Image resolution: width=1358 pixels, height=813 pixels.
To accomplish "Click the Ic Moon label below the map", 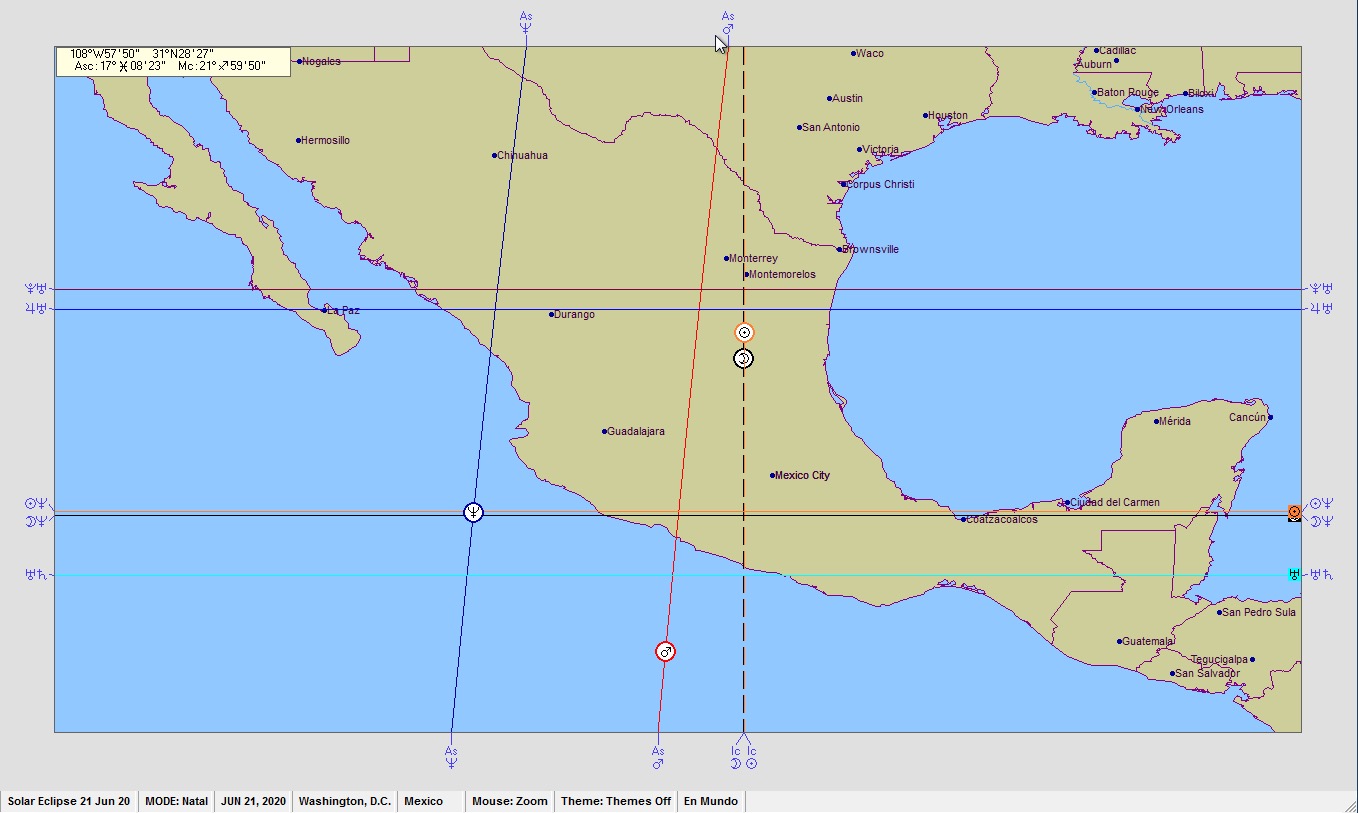I will pos(735,757).
